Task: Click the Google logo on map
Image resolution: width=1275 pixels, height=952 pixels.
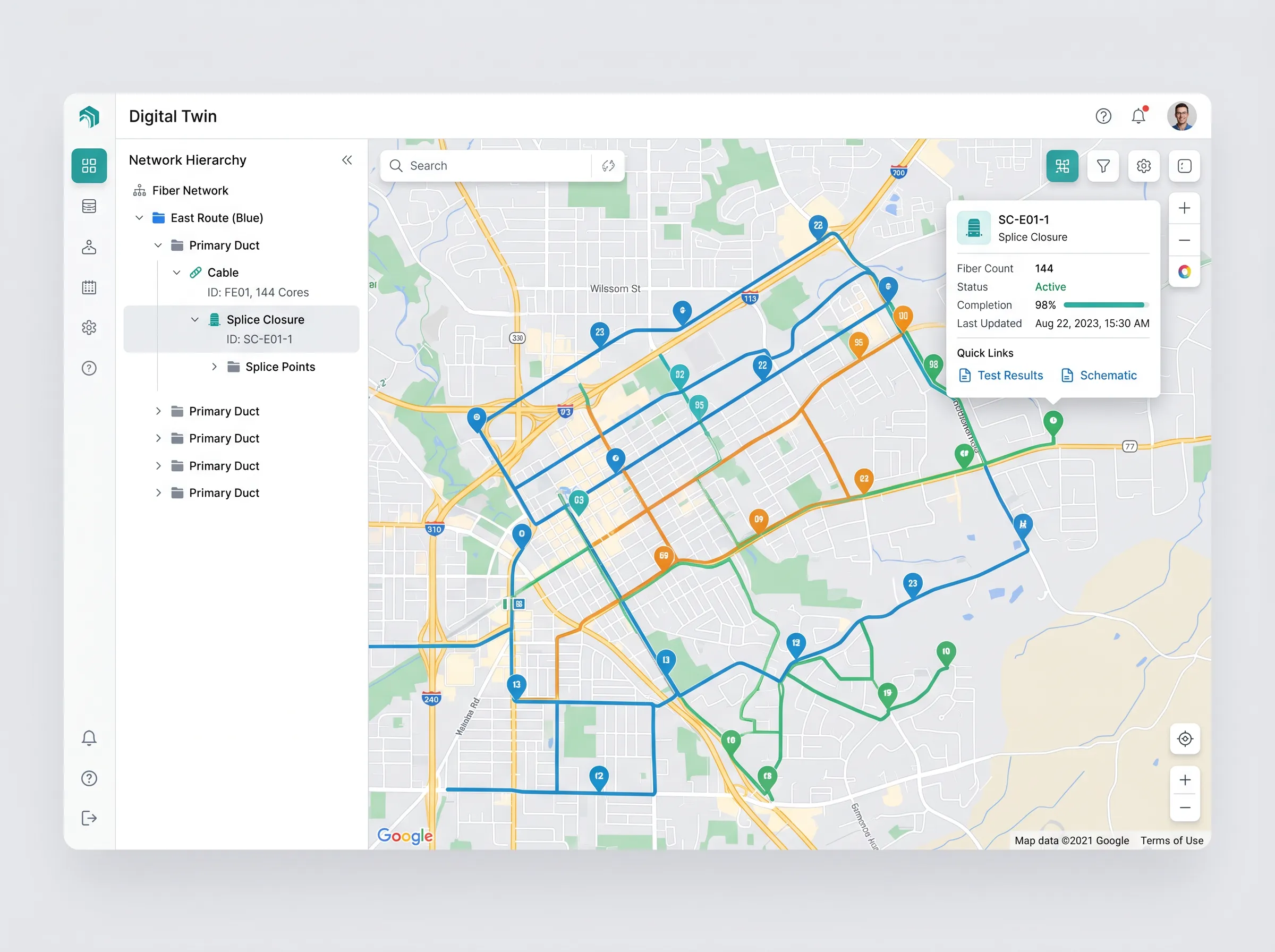Action: (x=405, y=836)
